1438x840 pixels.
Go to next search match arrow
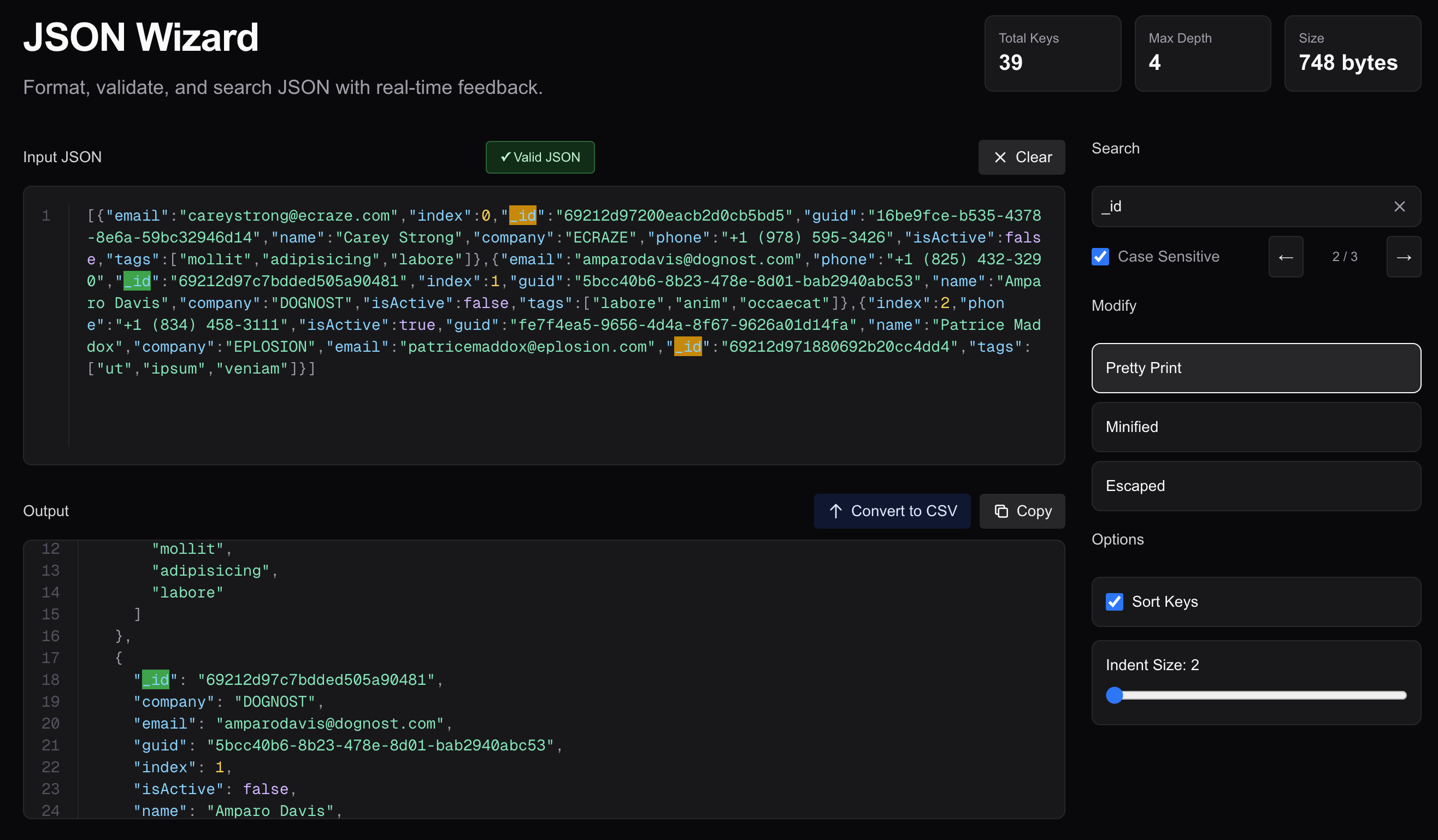click(x=1403, y=257)
